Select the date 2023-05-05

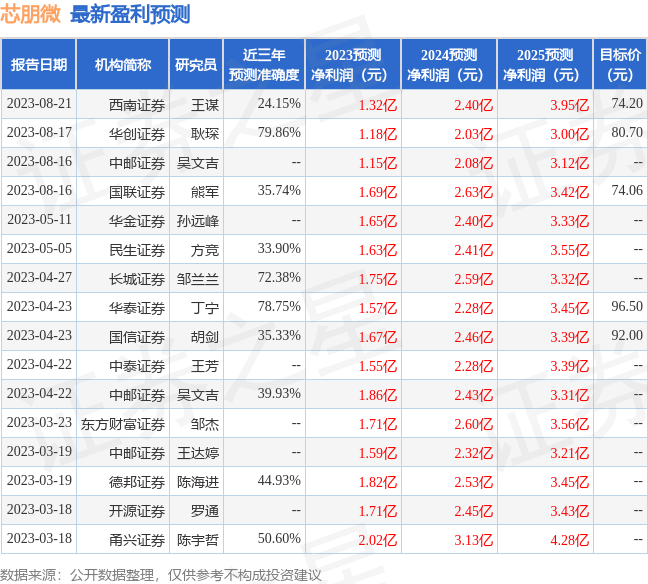coord(39,248)
